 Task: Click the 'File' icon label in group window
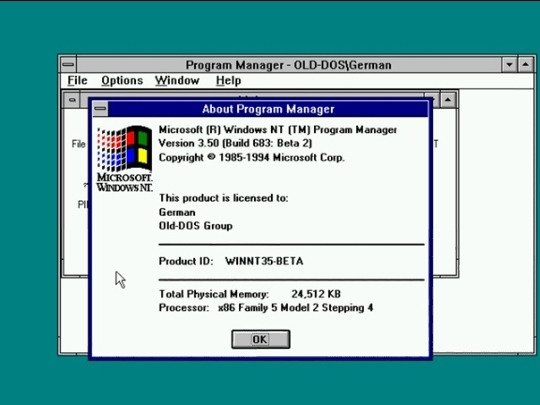click(79, 144)
